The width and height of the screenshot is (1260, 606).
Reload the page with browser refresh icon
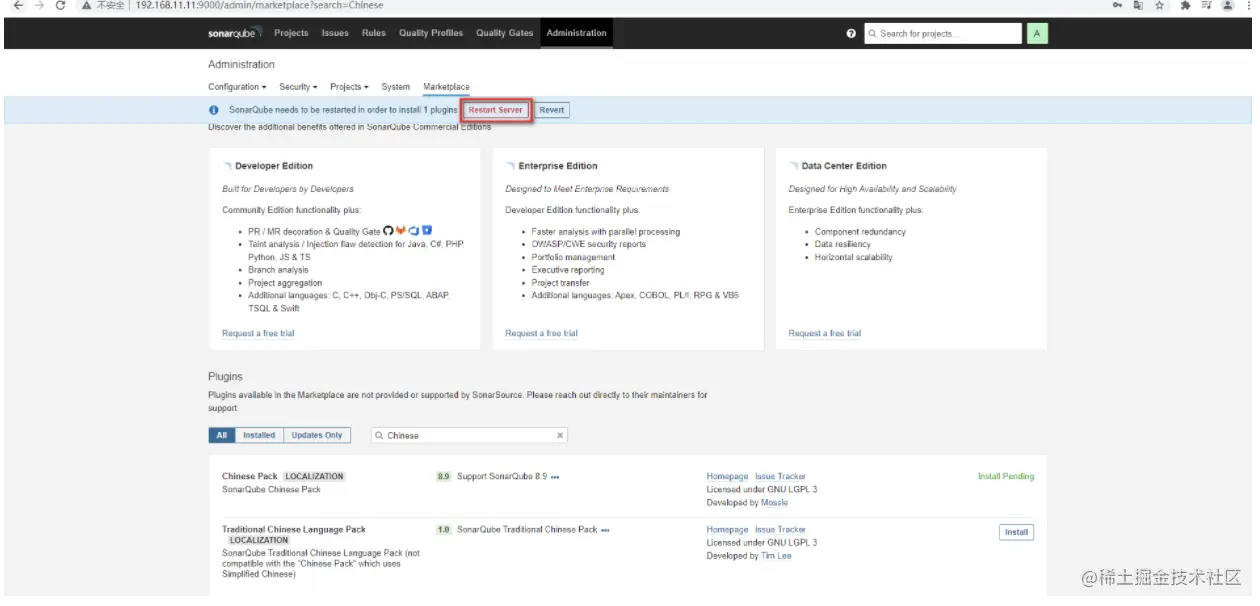[60, 5]
